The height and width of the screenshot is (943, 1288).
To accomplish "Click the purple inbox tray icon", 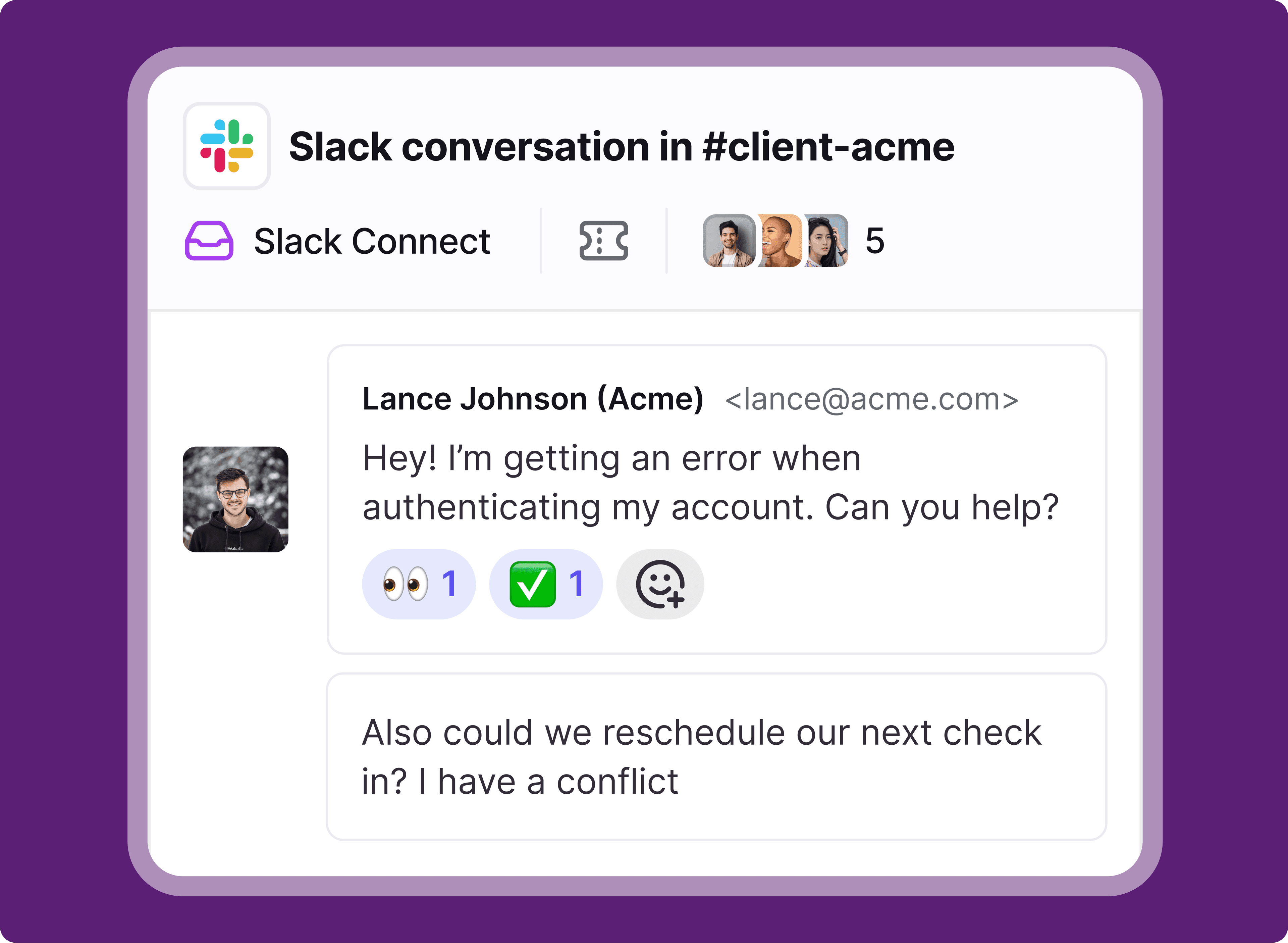I will coord(209,241).
